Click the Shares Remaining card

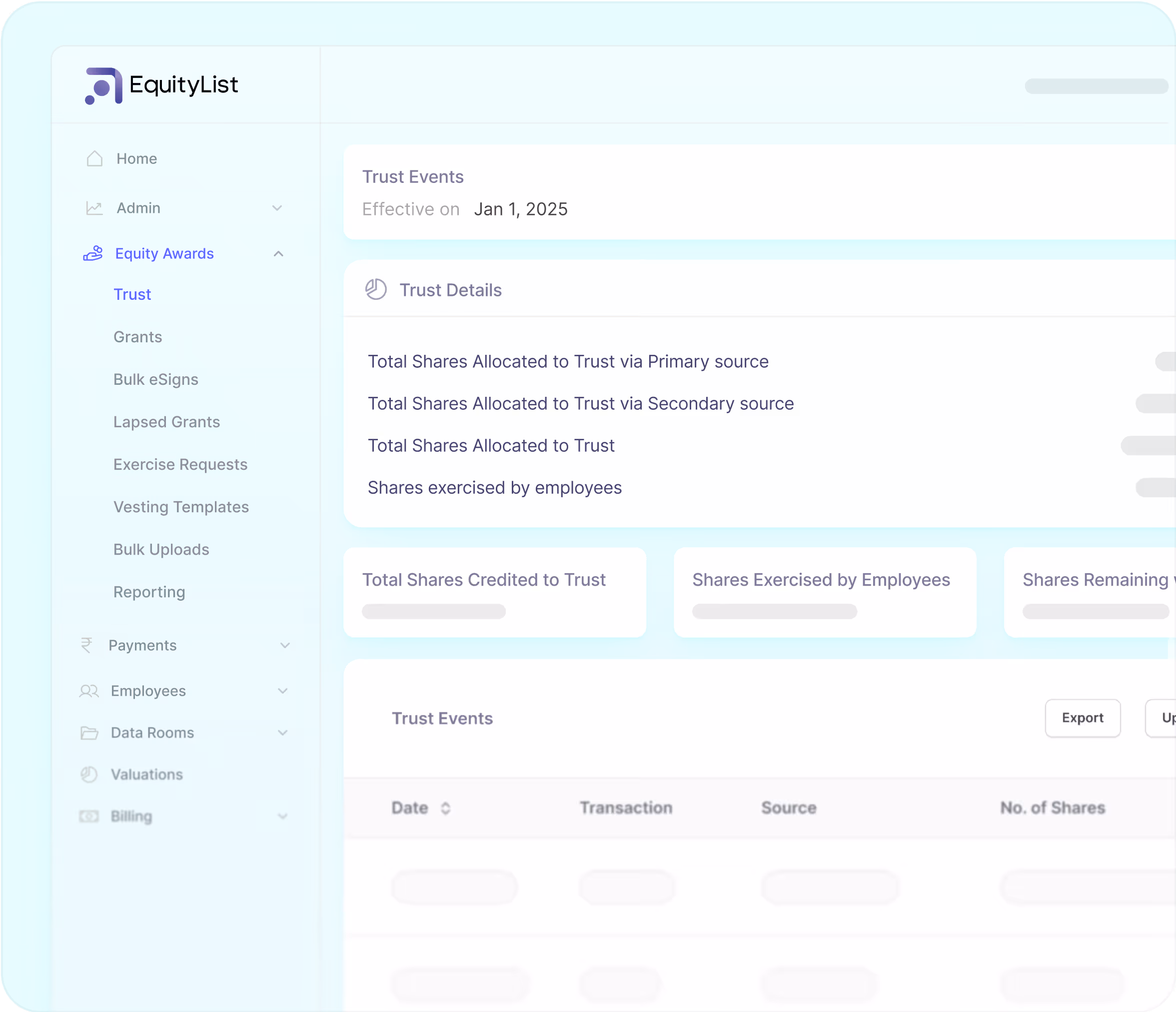pos(1090,592)
